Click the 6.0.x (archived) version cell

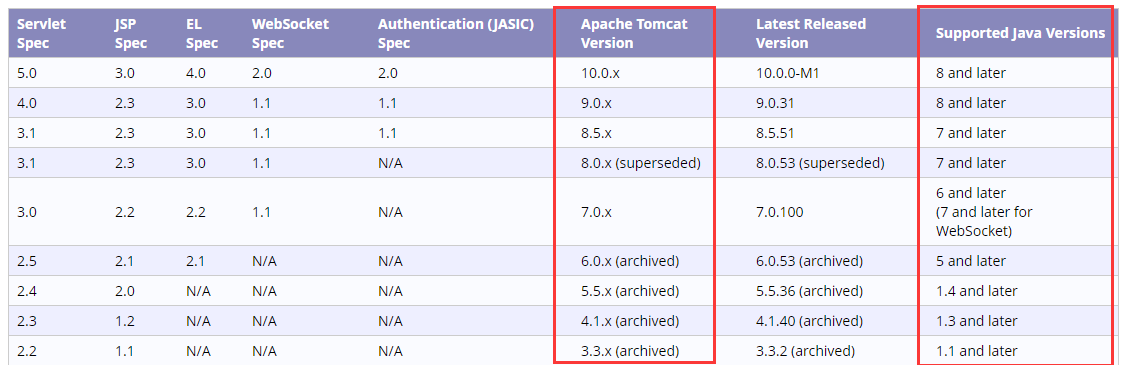629,261
